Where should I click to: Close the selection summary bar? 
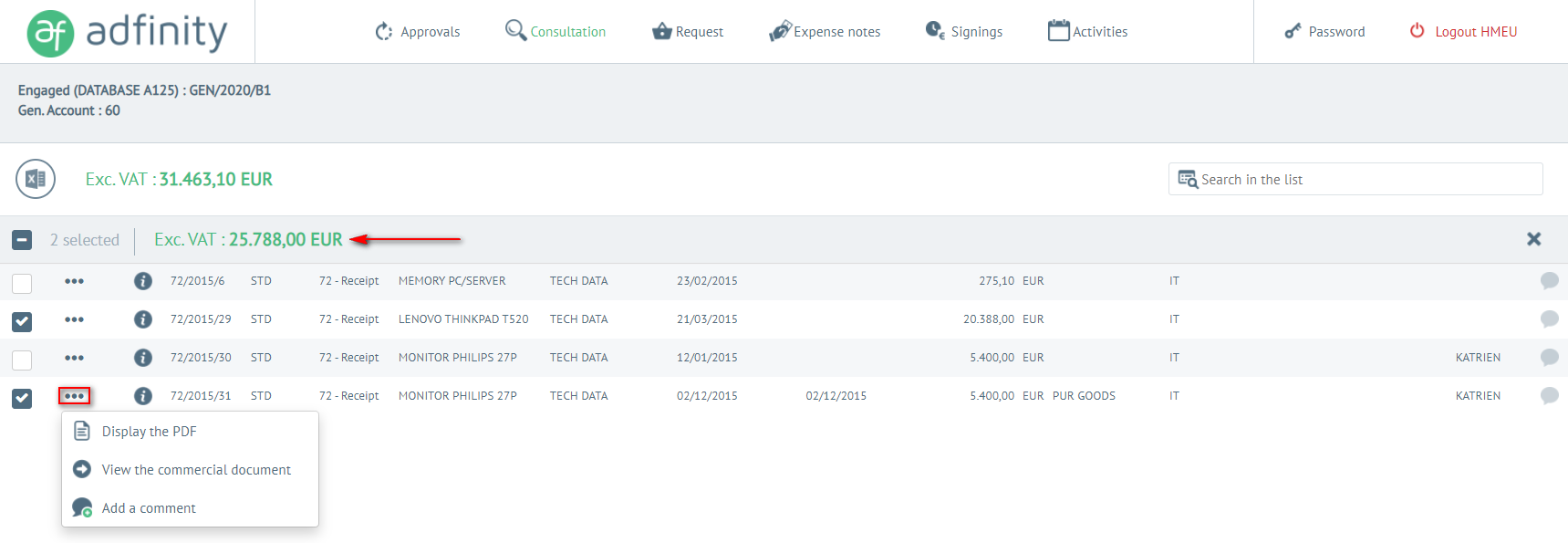click(1533, 239)
